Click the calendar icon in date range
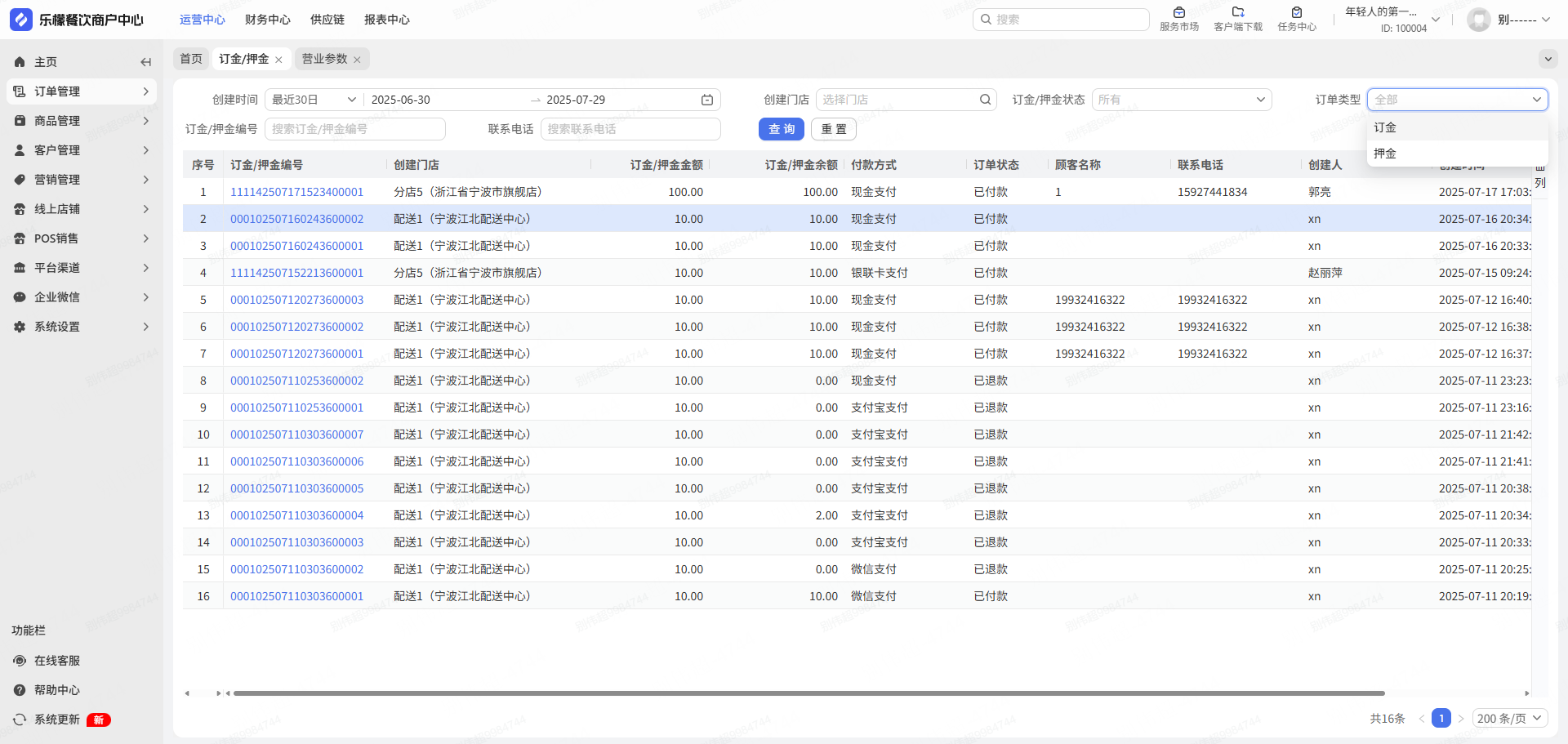This screenshot has width=1568, height=744. (x=706, y=100)
